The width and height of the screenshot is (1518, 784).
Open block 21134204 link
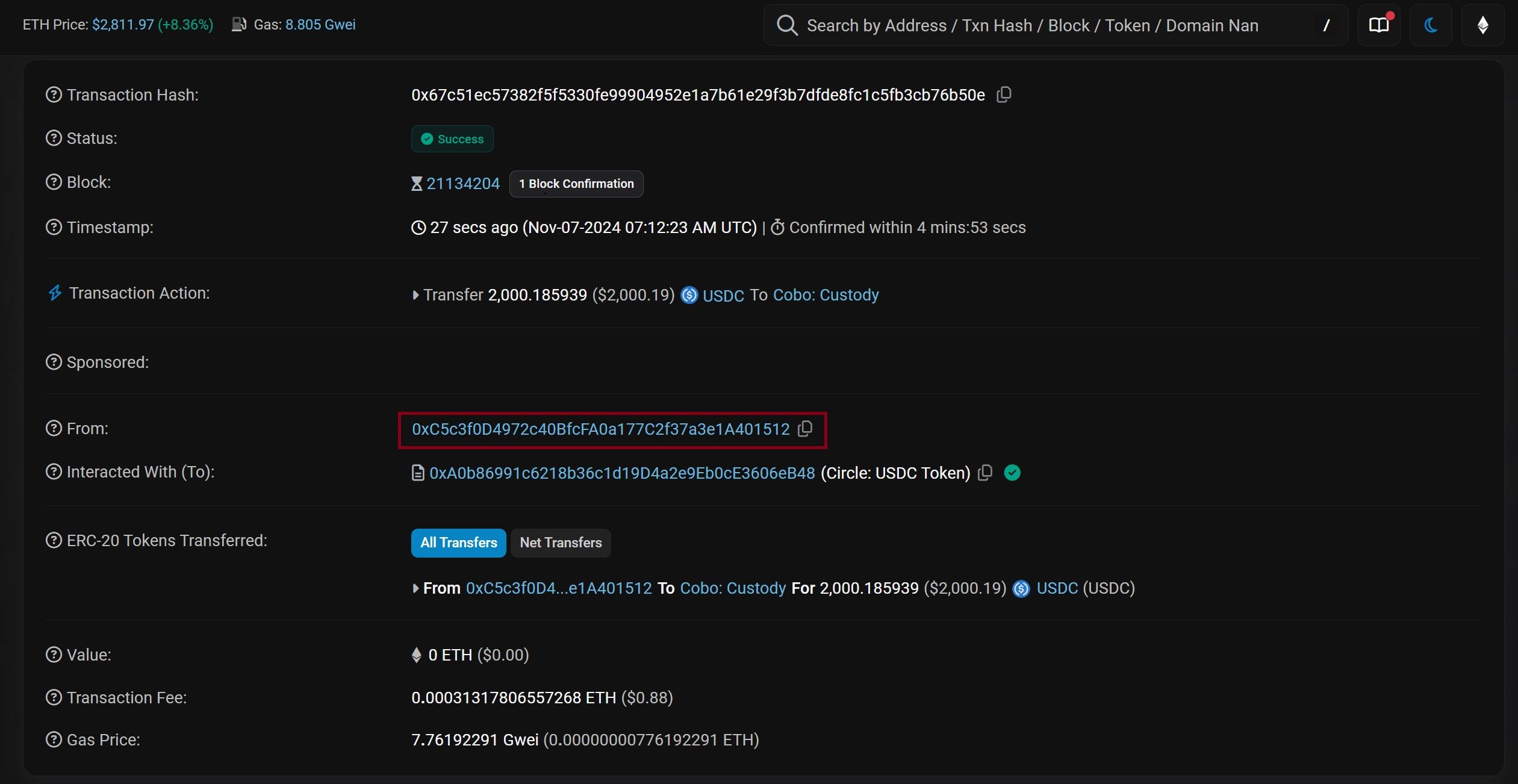click(462, 184)
